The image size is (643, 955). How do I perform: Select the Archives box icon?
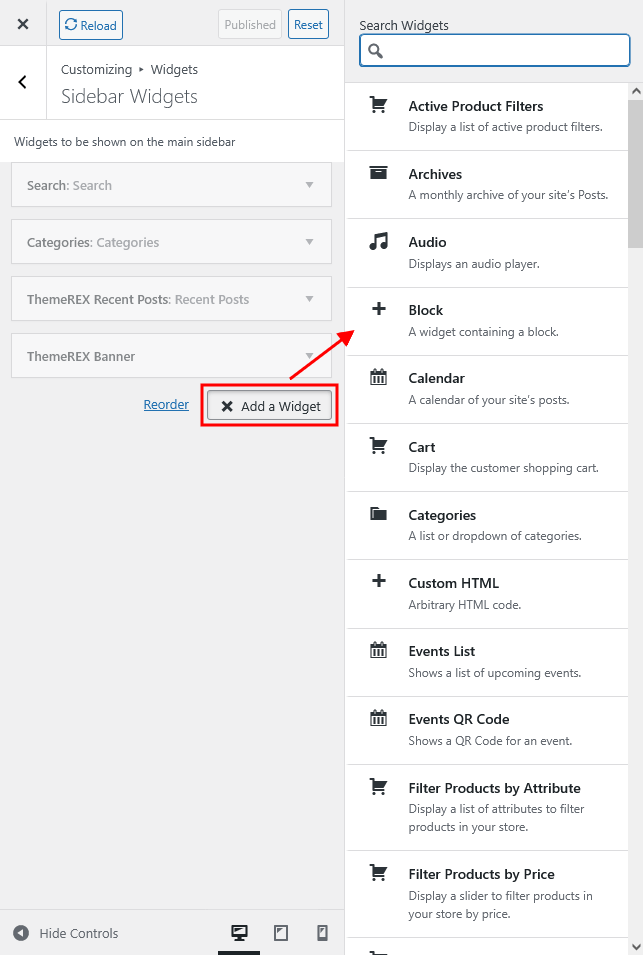[378, 173]
